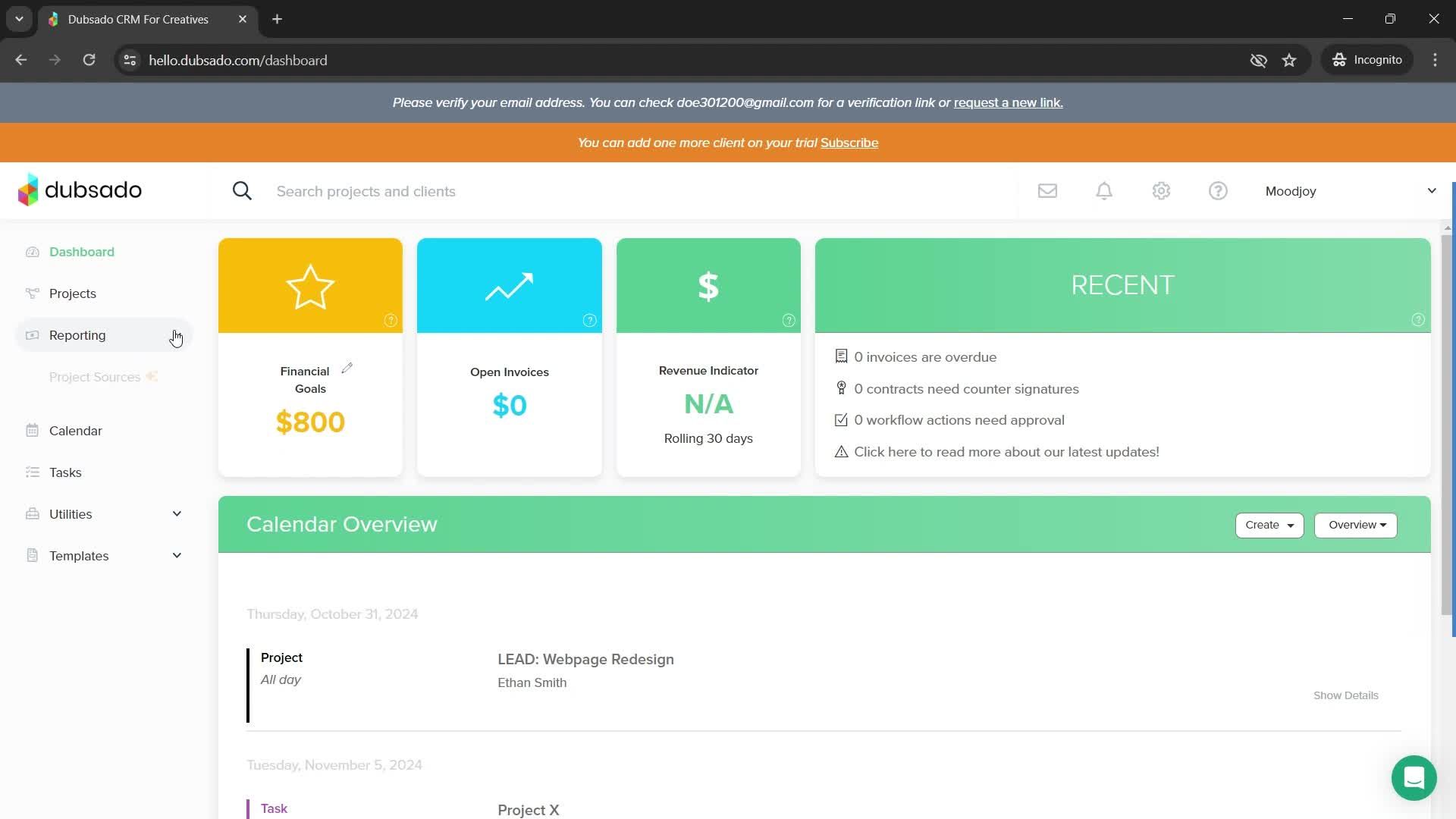The image size is (1456, 819).
Task: Open the Moodjoy account dropdown
Action: 1350,191
